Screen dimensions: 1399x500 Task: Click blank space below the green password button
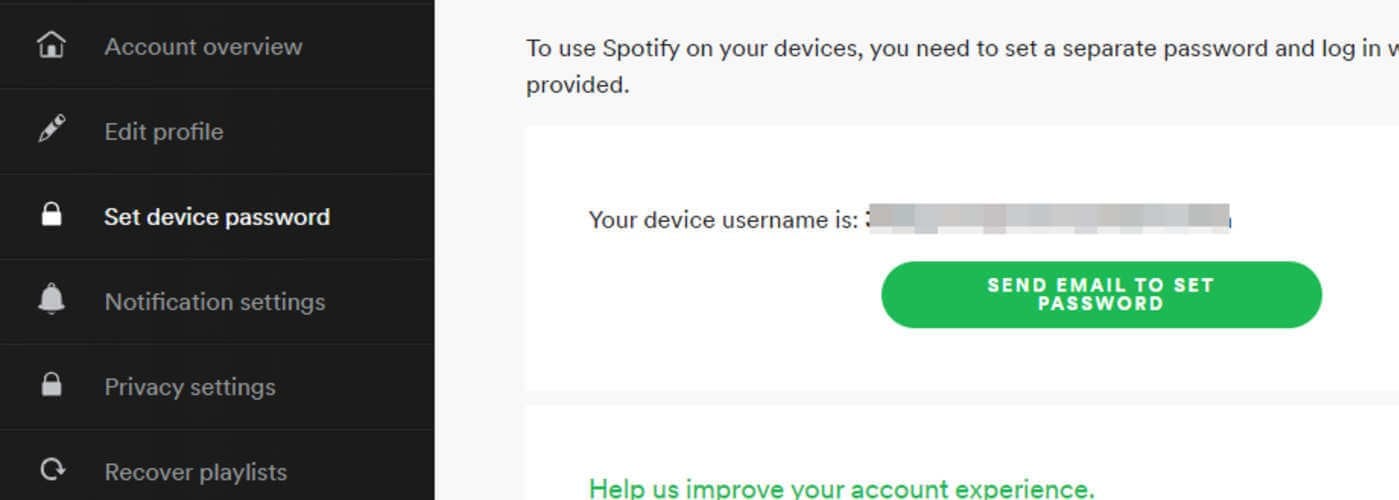(x=1100, y=360)
